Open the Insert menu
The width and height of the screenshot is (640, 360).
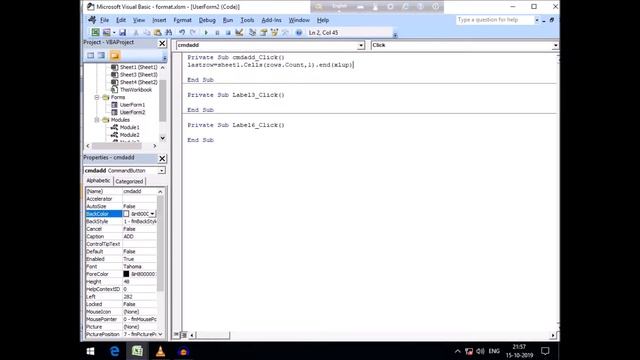[x=159, y=20]
